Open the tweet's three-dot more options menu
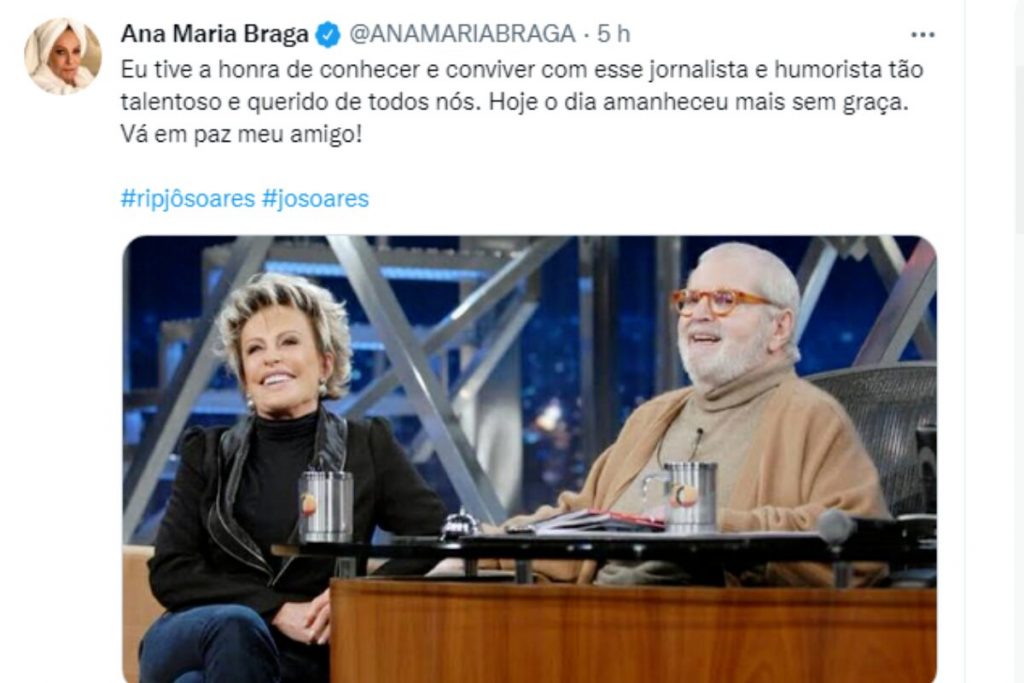This screenshot has height=683, width=1024. click(x=922, y=35)
